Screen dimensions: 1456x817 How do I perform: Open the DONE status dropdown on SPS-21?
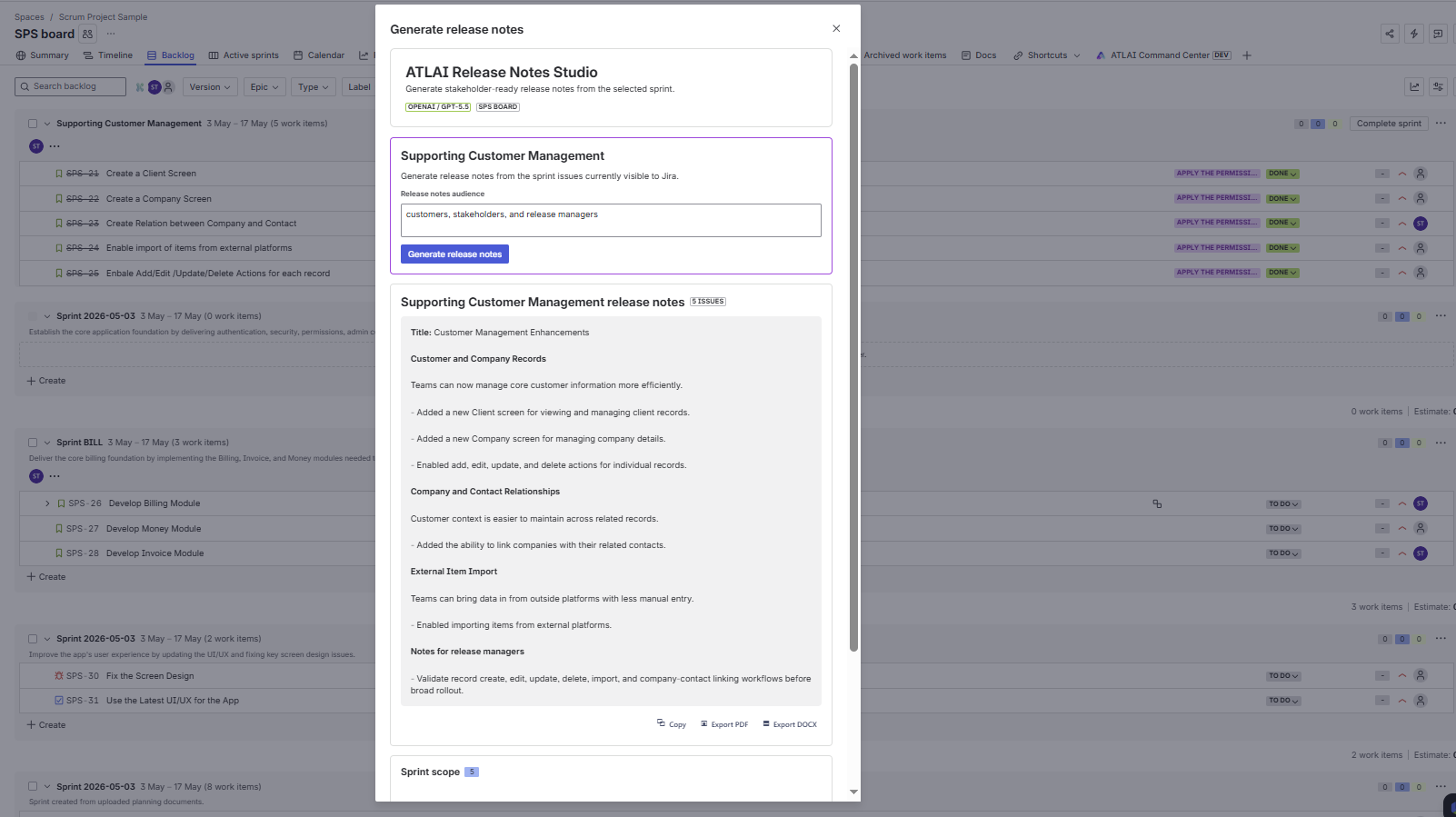coord(1282,174)
